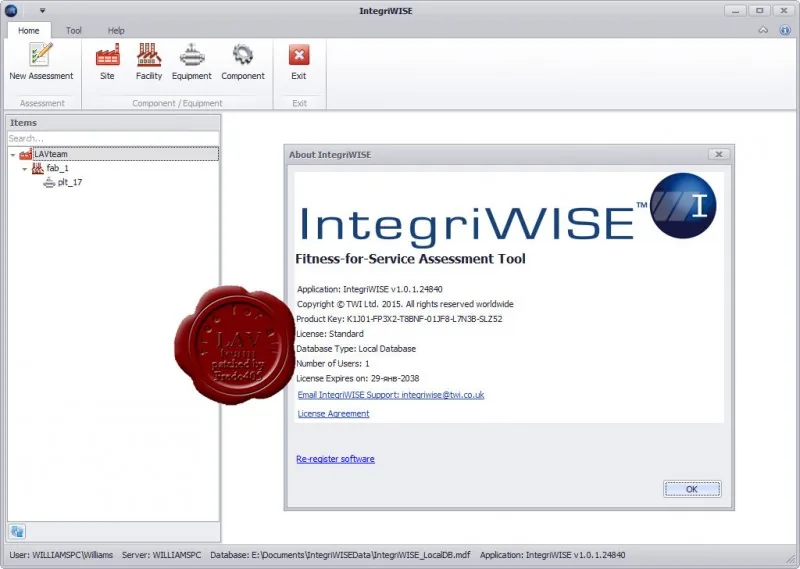
Task: Open the application orb menu icon
Action: tap(11, 10)
